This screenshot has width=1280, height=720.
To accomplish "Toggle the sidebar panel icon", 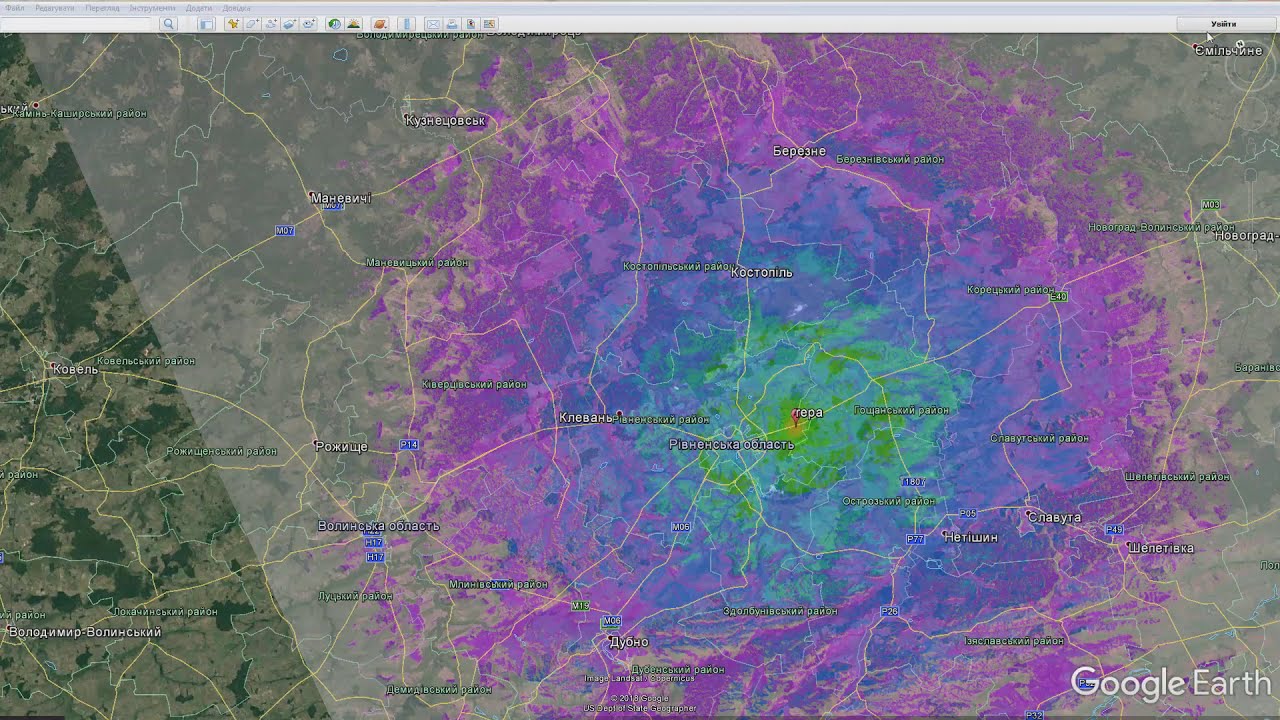I will tap(206, 24).
